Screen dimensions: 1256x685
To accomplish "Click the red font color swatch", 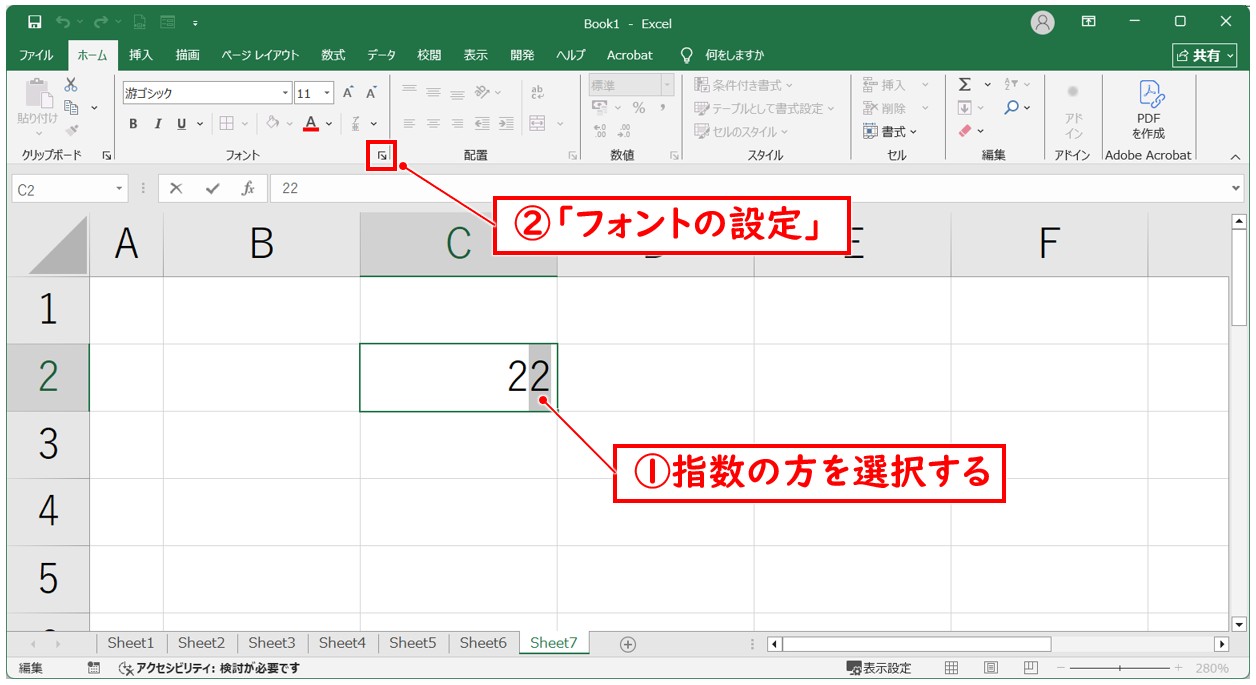I will (x=311, y=124).
